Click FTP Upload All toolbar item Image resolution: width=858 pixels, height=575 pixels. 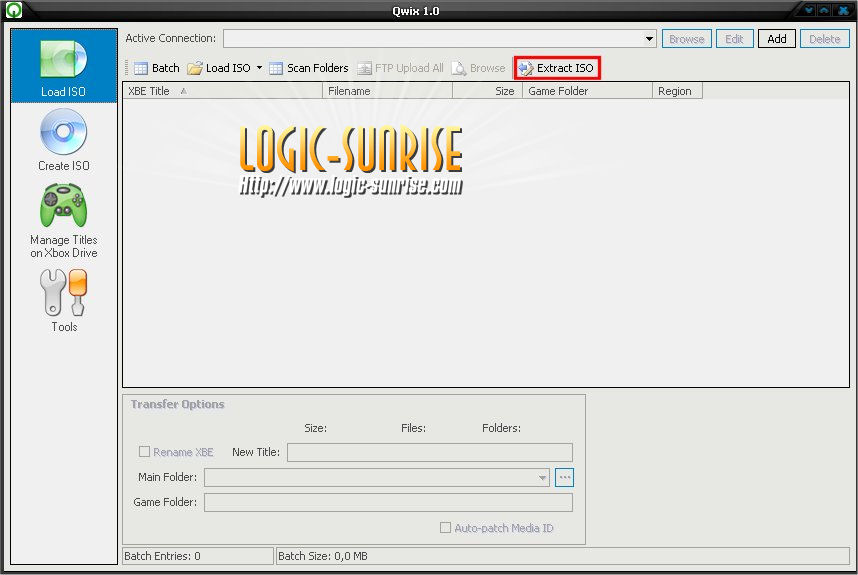click(x=401, y=68)
